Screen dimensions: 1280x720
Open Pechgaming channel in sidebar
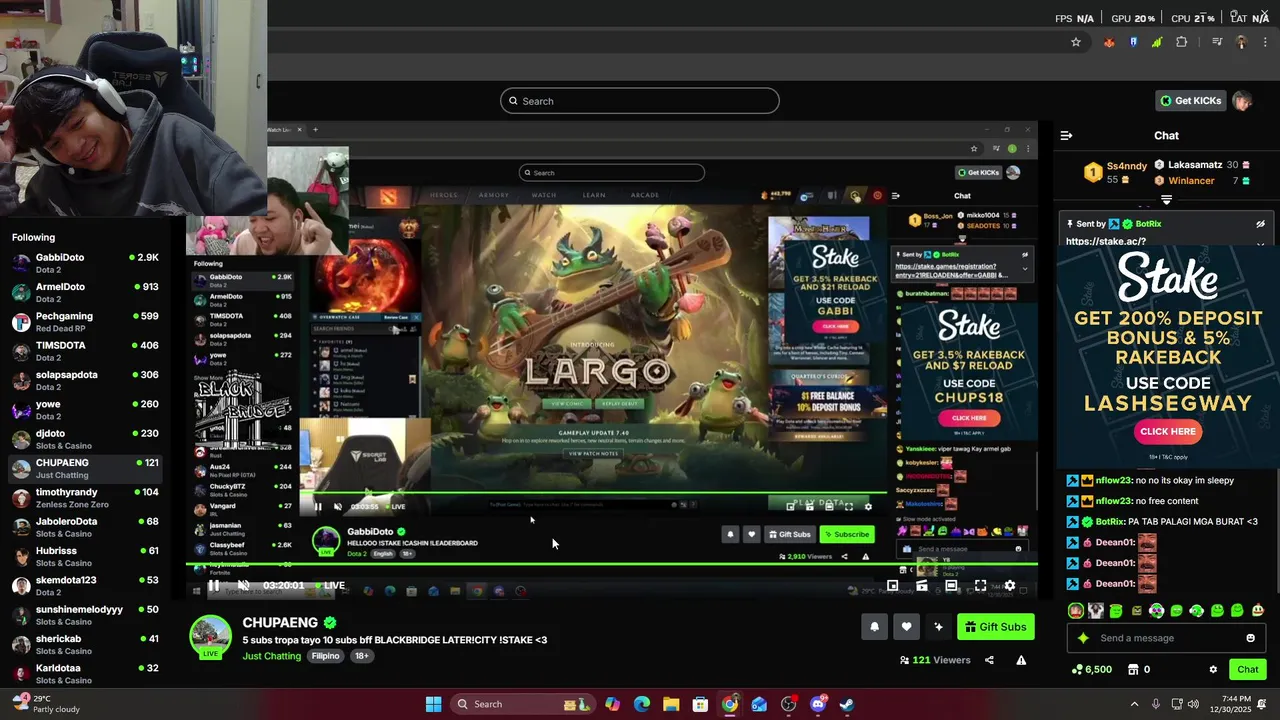[x=85, y=322]
